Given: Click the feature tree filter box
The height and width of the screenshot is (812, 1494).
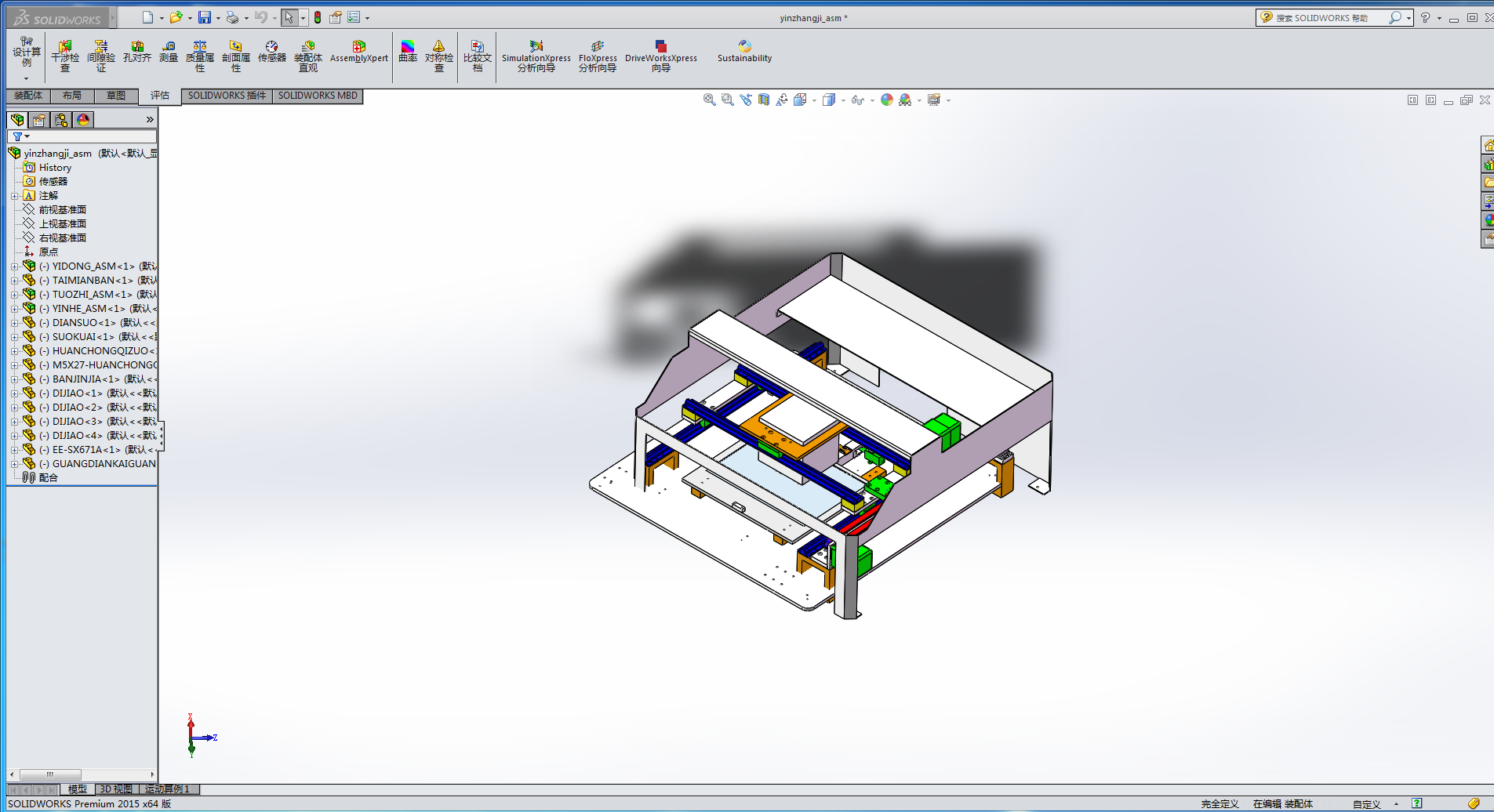Looking at the screenshot, I should pyautogui.click(x=82, y=136).
